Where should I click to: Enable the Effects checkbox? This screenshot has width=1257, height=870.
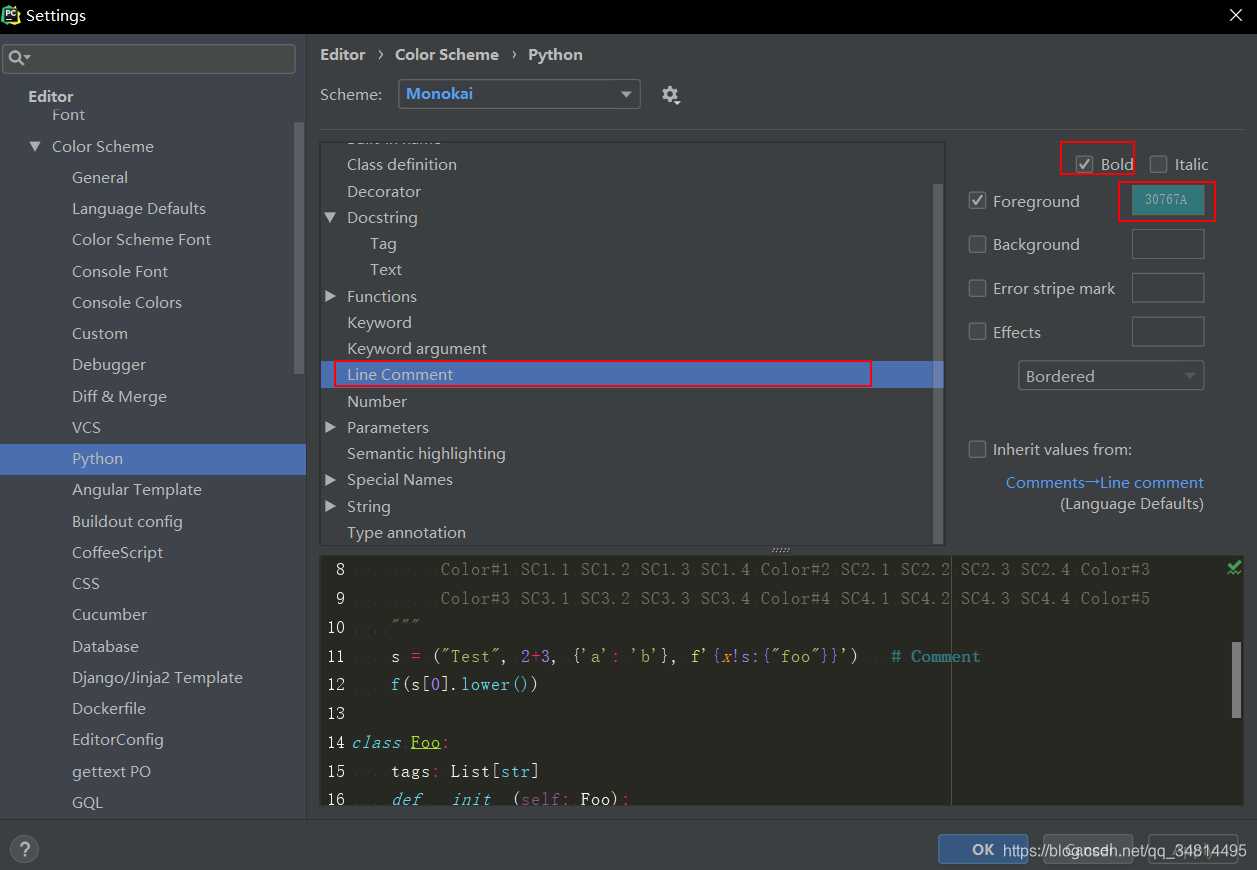(977, 332)
